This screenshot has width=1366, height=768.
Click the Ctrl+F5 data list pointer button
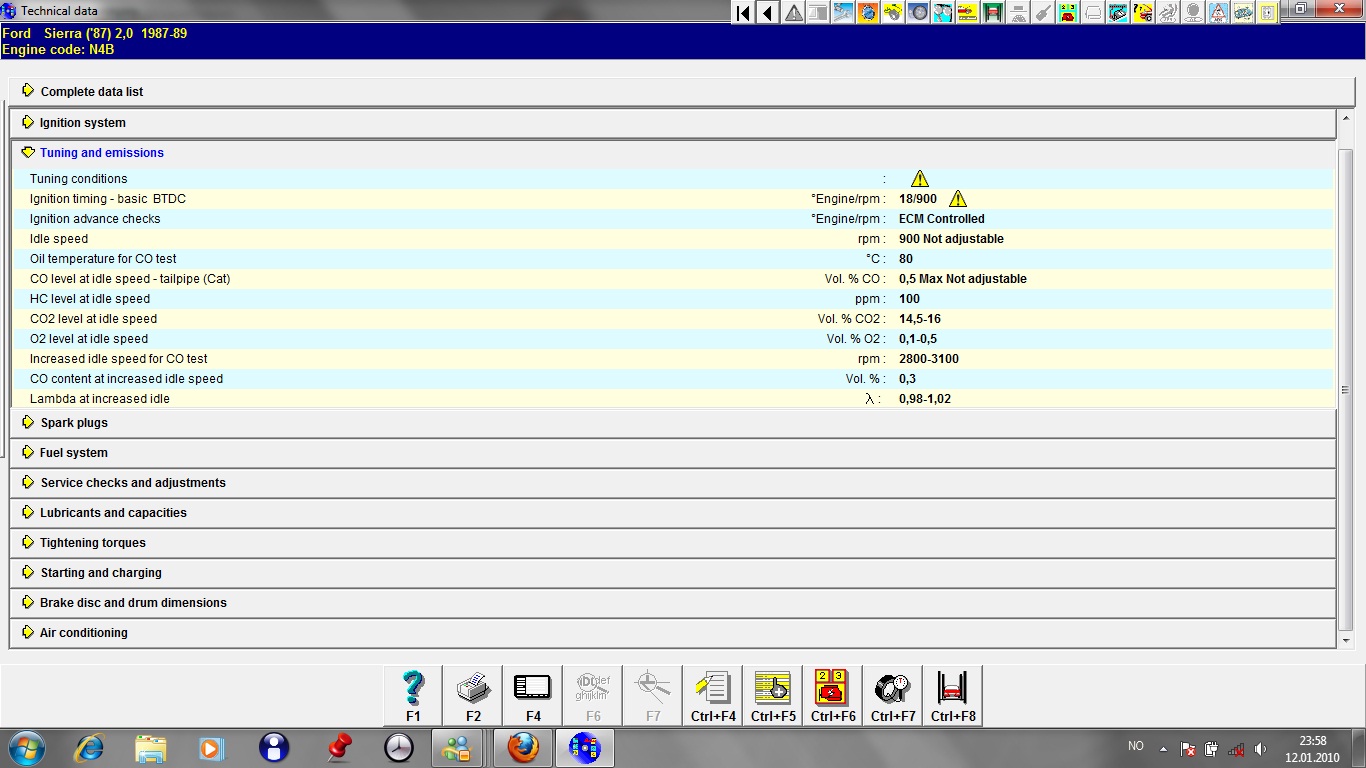point(773,695)
